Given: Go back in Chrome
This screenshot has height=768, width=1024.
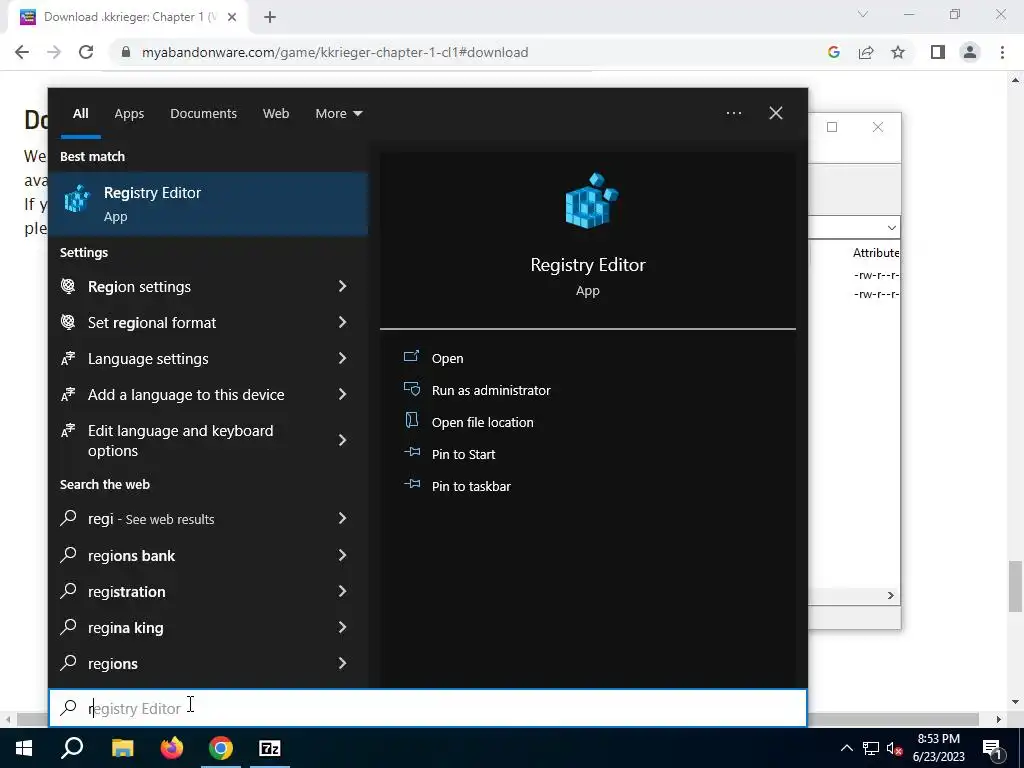Looking at the screenshot, I should point(22,52).
